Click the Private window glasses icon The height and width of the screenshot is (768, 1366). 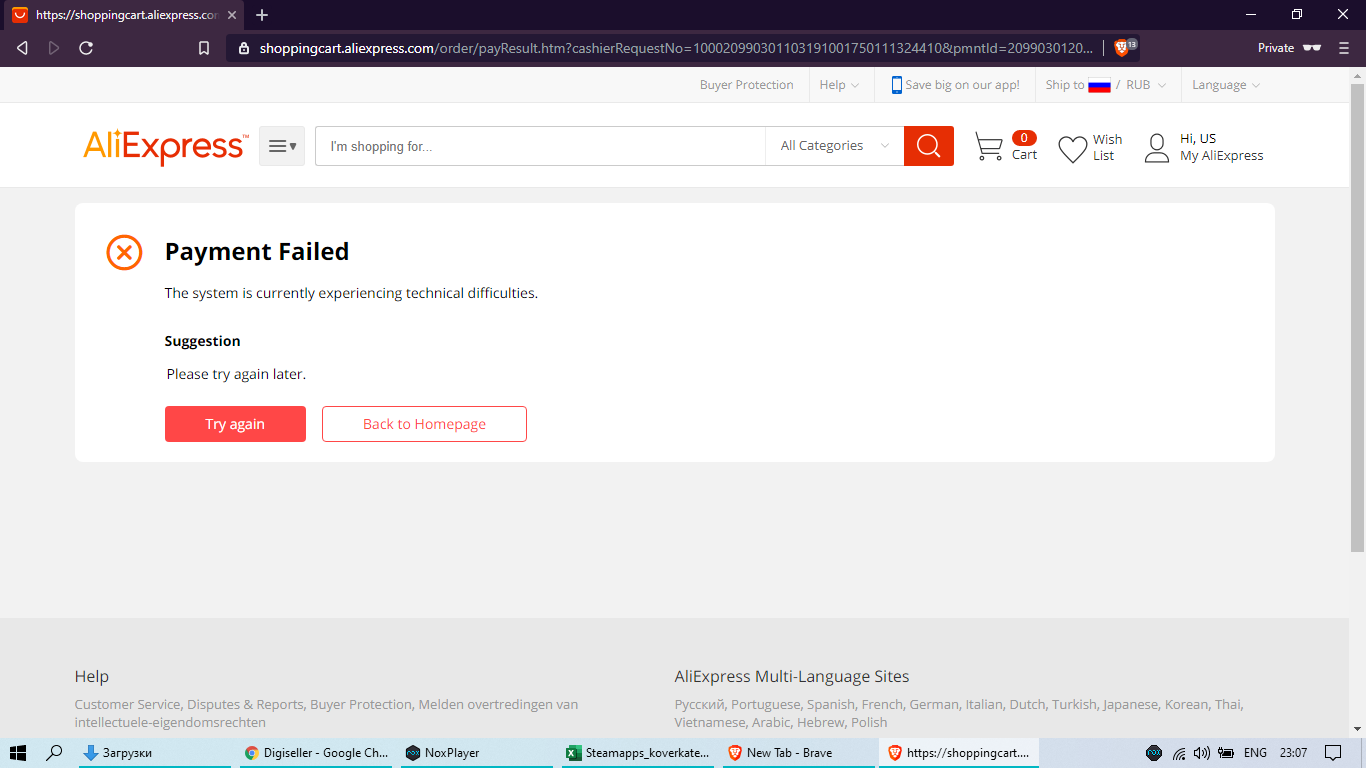(x=1312, y=48)
